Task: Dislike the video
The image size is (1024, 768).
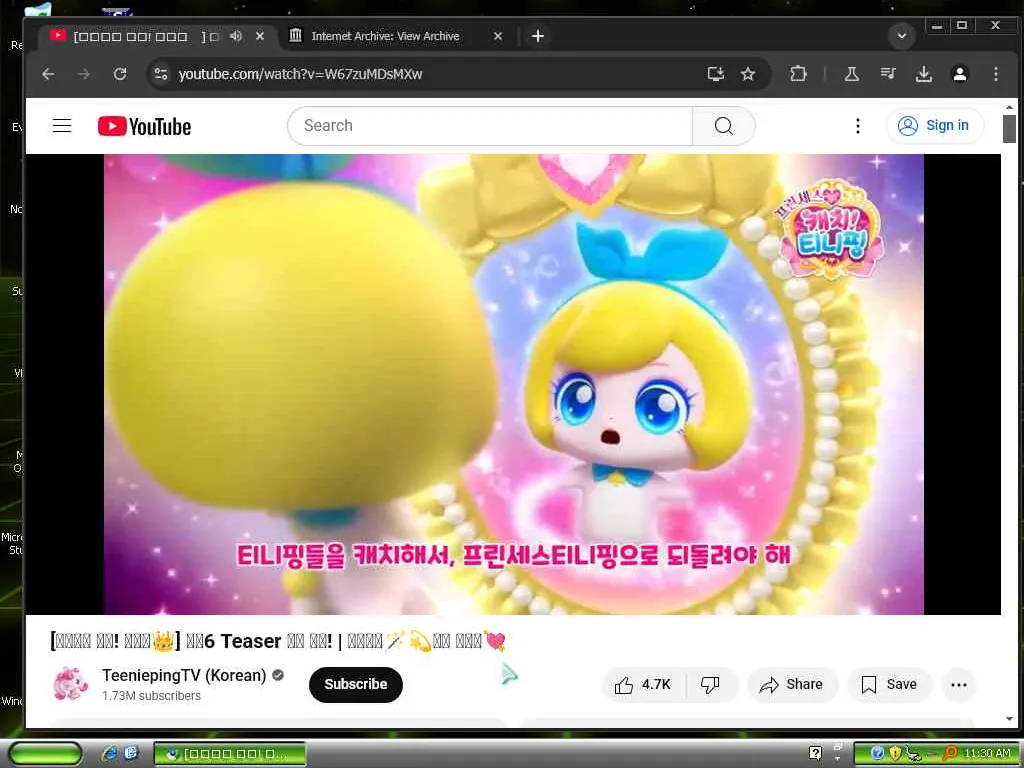Action: tap(711, 684)
